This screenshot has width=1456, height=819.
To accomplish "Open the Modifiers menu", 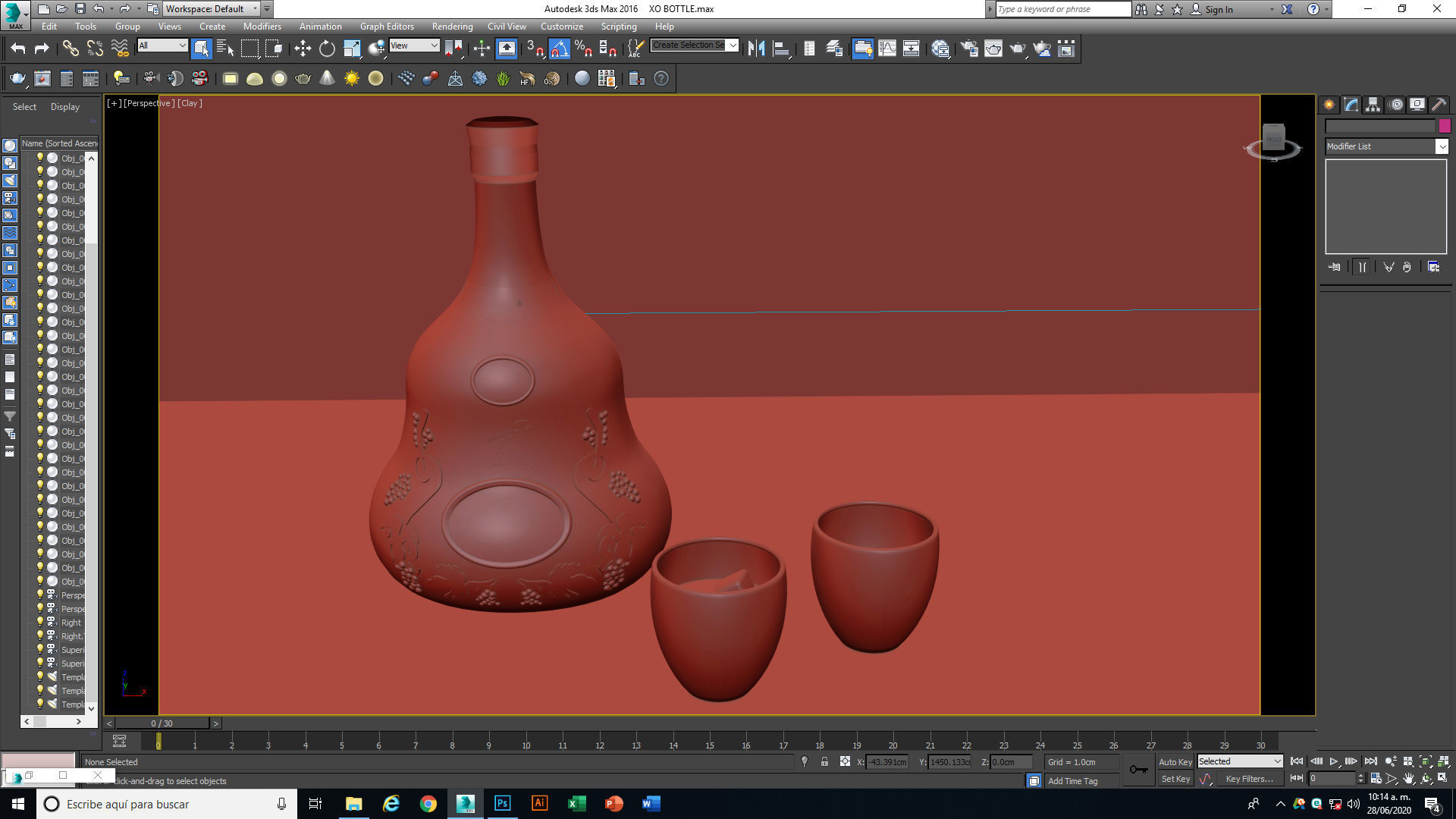I will tap(262, 26).
